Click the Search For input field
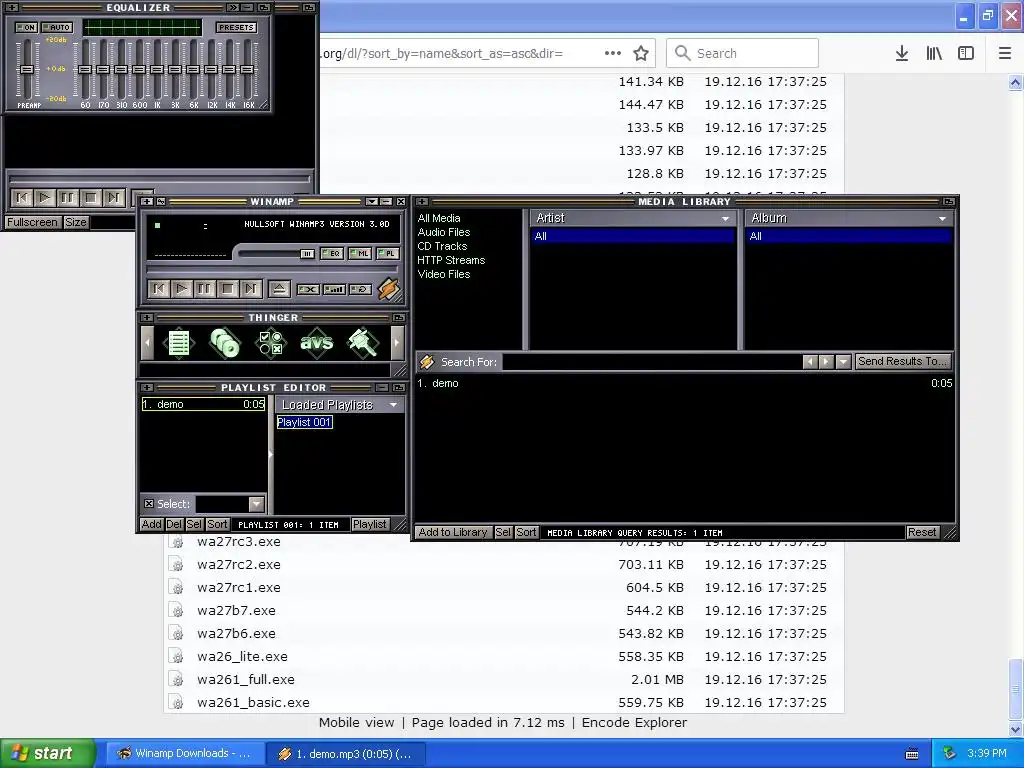The height and width of the screenshot is (768, 1024). (652, 362)
